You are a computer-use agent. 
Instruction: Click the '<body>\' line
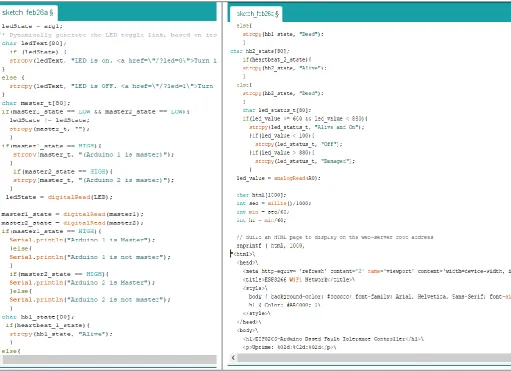(x=248, y=331)
